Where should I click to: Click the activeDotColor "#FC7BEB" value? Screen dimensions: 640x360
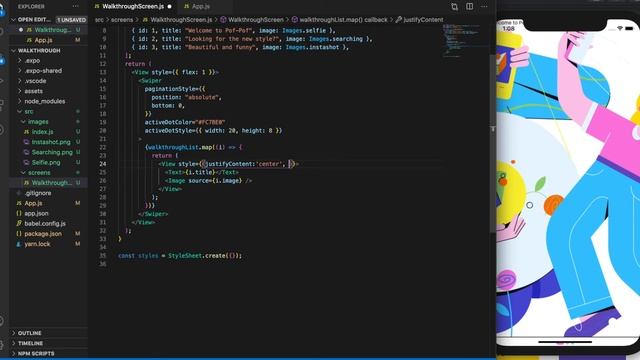pyautogui.click(x=211, y=122)
